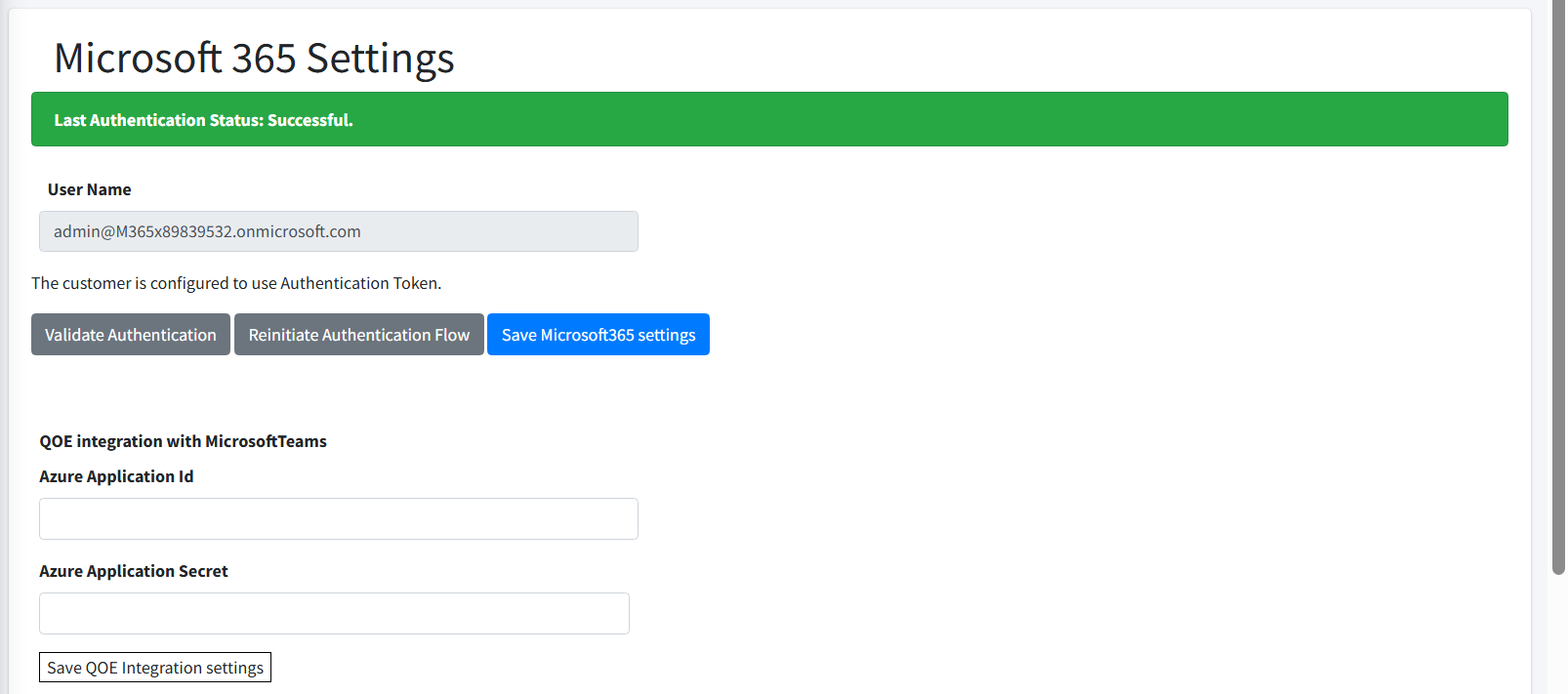
Task: Click the QOE integration with MicrosoftTeams heading
Action: 183,441
